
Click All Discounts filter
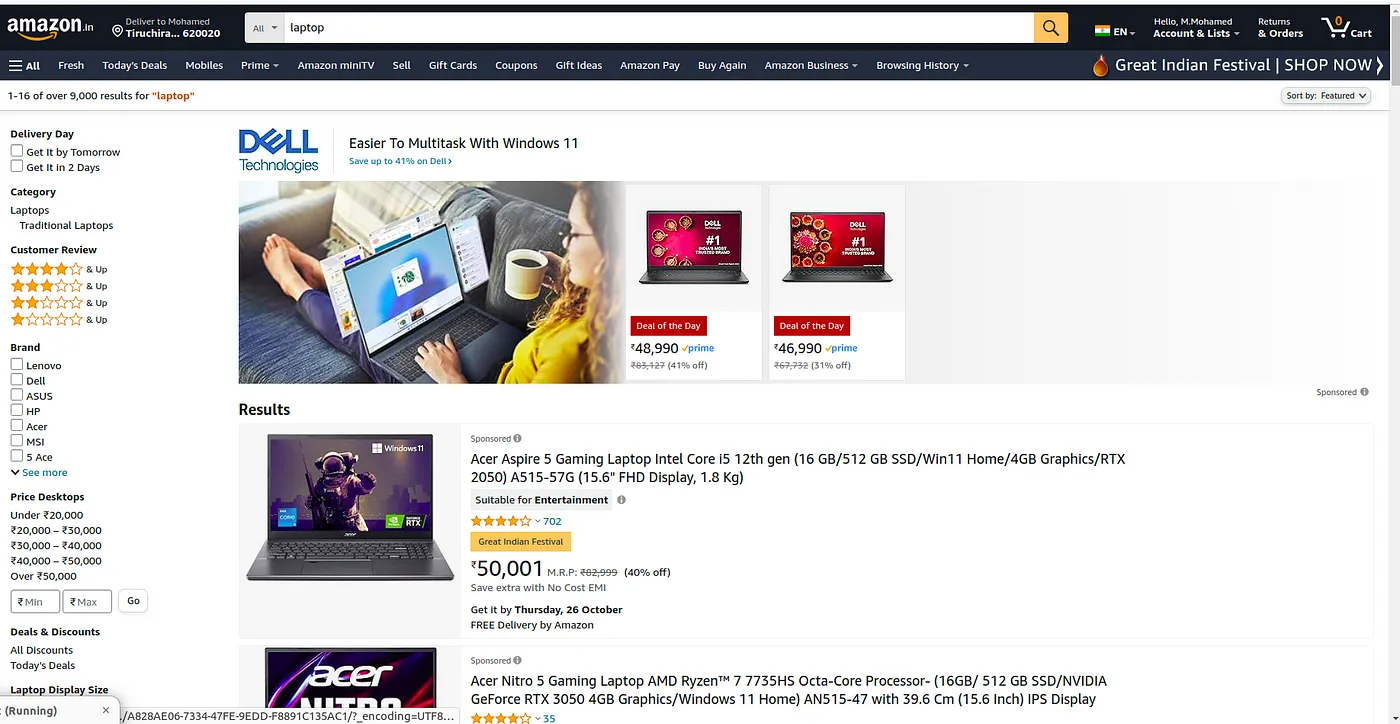(x=42, y=650)
